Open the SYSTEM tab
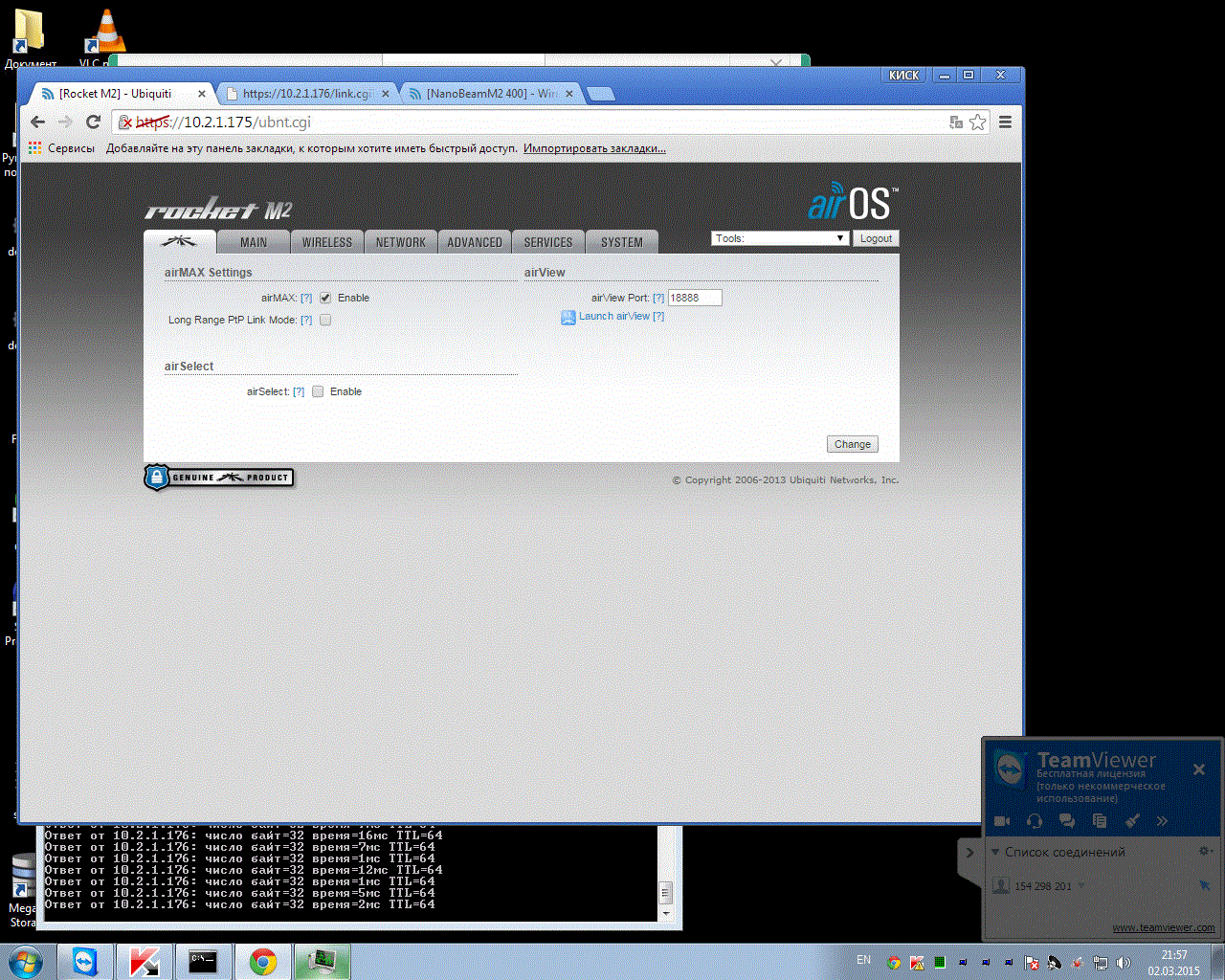Screen dimensions: 1225x980 622,242
